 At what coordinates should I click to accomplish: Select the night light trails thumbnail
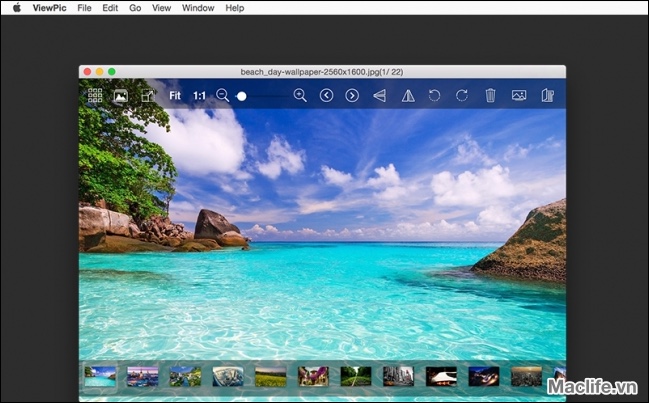point(484,377)
